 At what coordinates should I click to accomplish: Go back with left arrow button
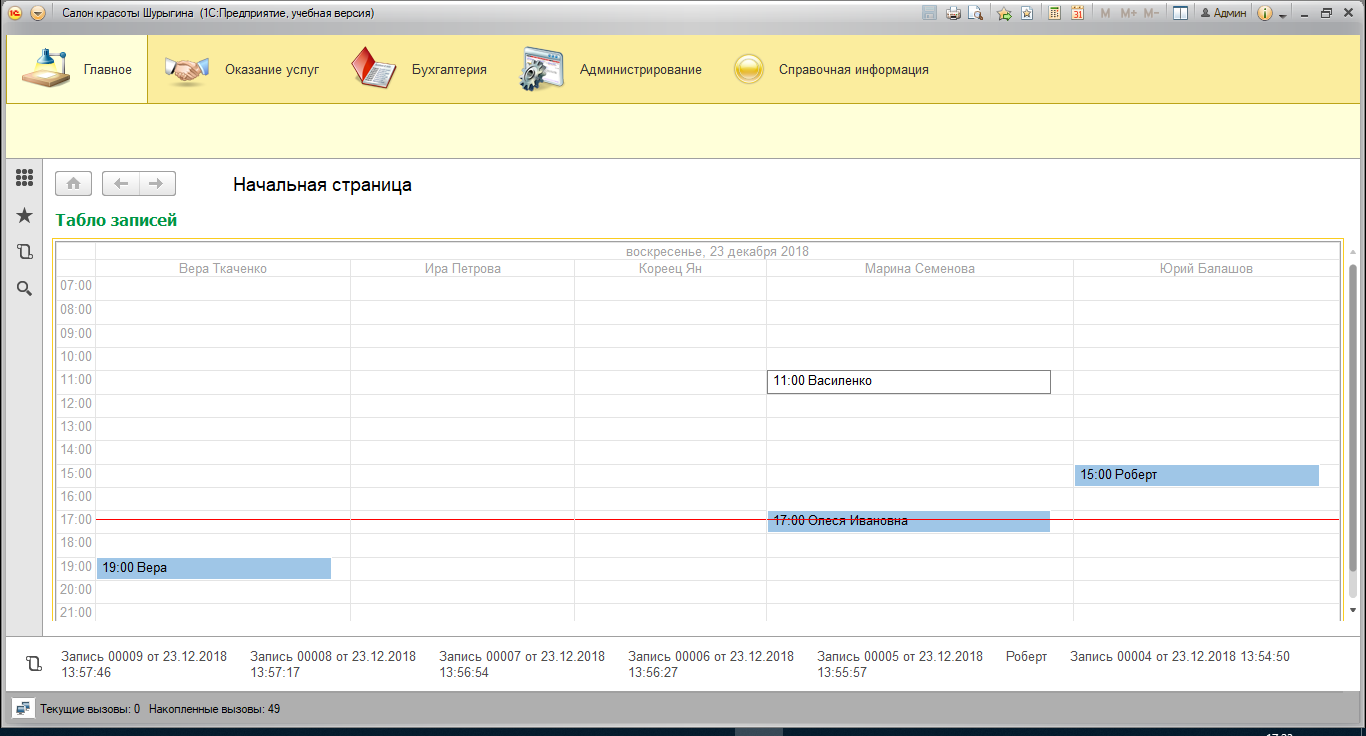tap(121, 184)
